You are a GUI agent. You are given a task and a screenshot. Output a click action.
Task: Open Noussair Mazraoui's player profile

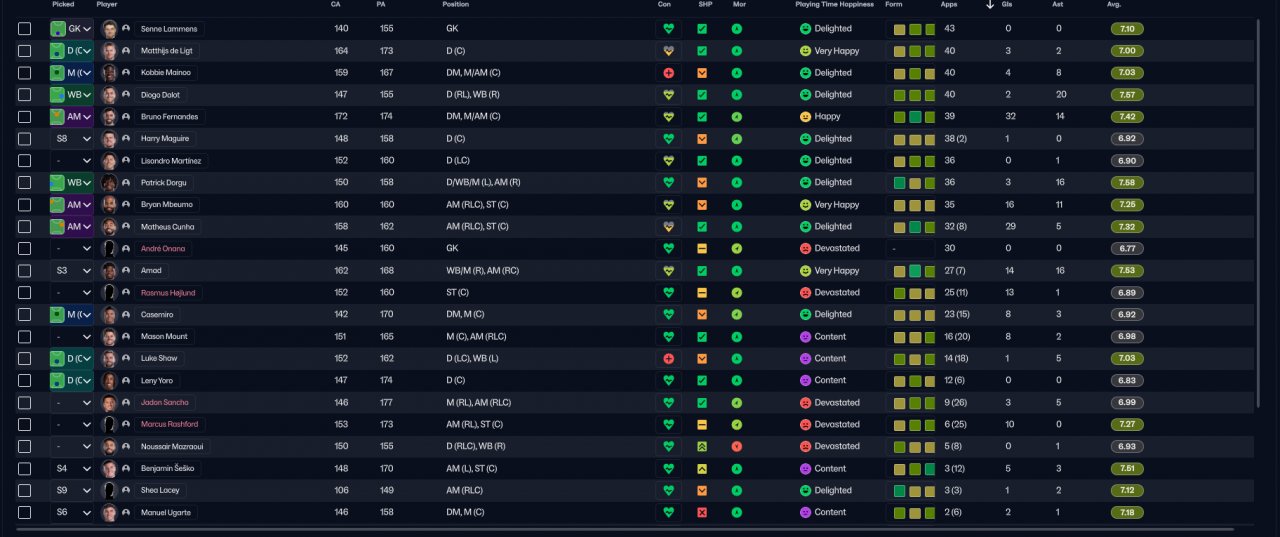coord(172,447)
